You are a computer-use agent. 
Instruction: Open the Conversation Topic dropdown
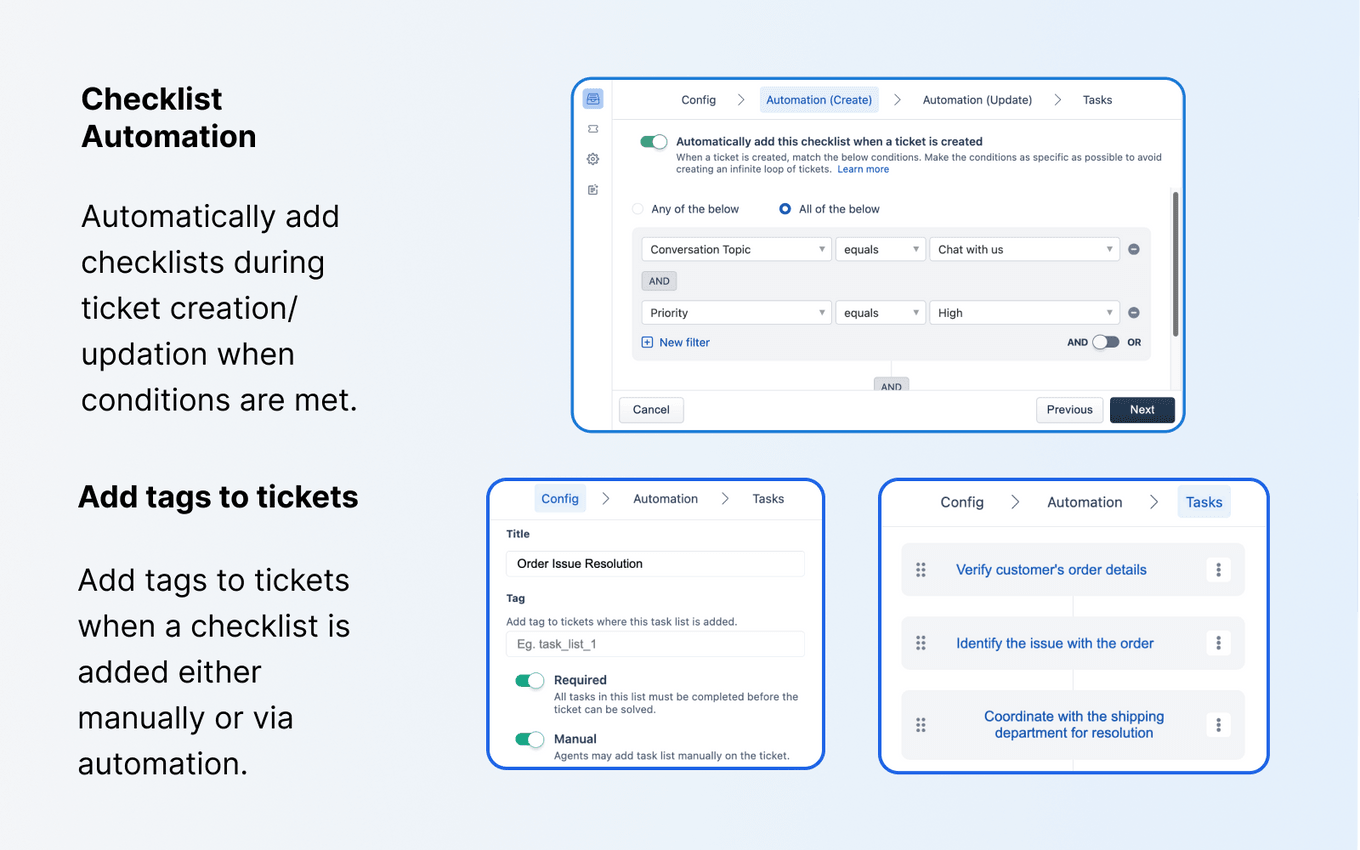tap(736, 249)
